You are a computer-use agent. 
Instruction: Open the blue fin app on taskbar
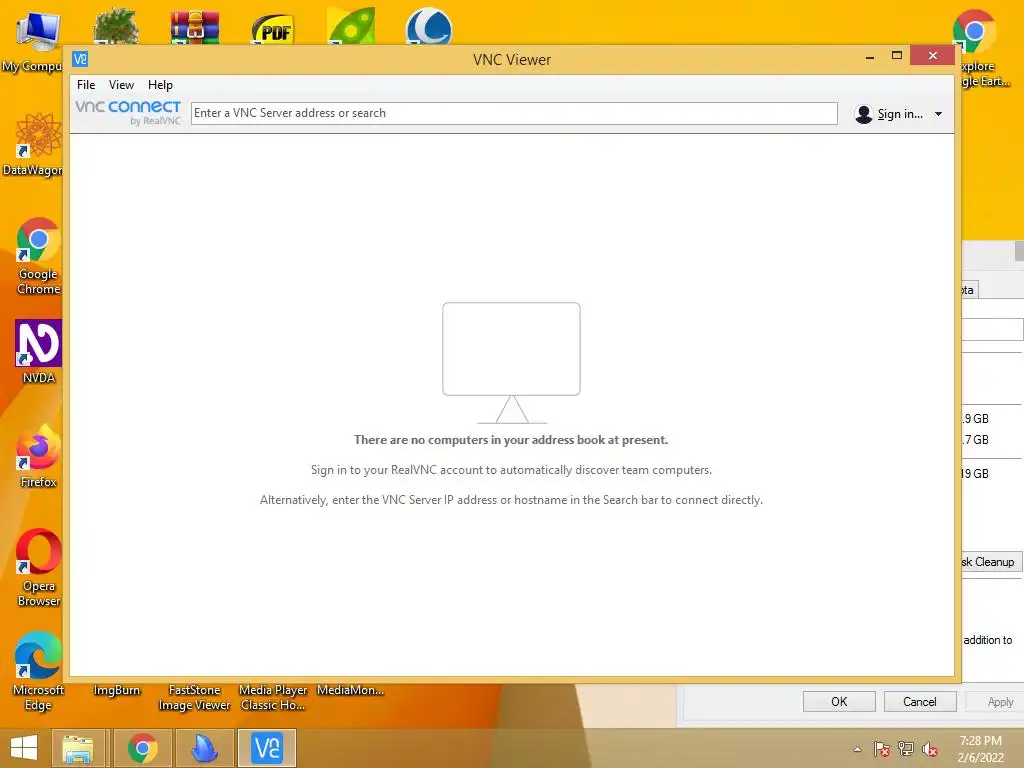204,748
